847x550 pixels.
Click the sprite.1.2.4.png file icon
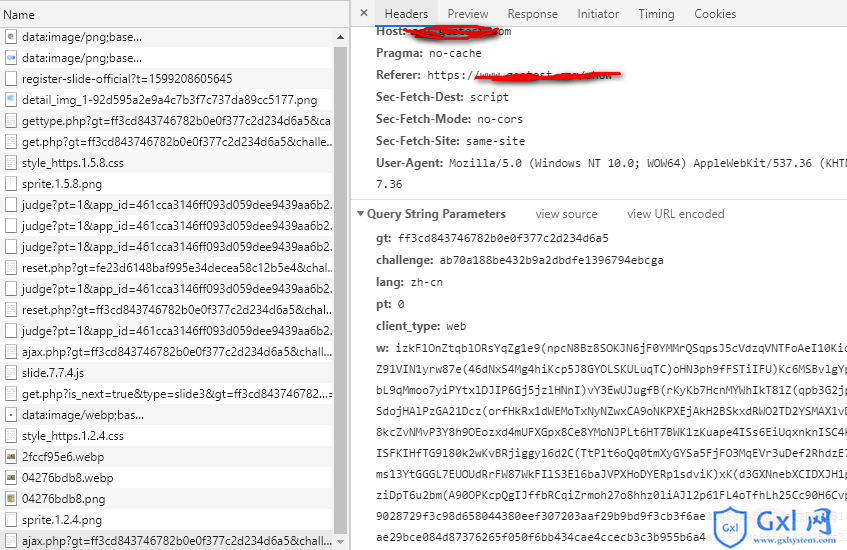coord(10,520)
